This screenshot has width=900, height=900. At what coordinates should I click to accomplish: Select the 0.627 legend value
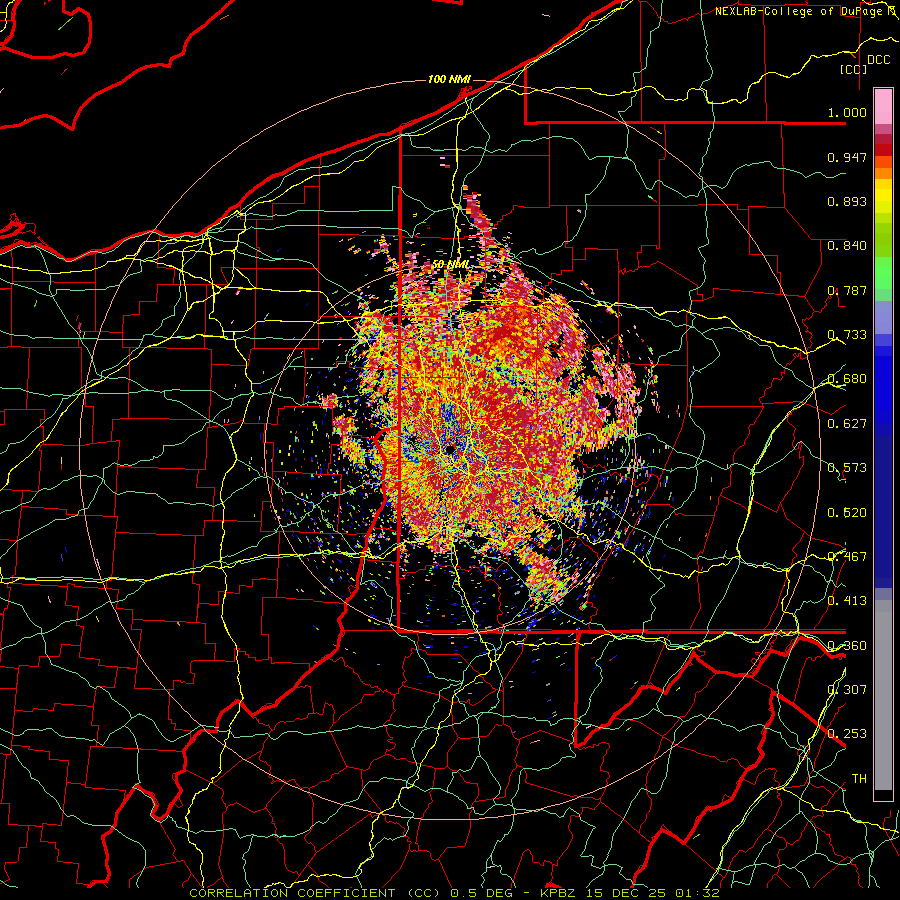[847, 424]
